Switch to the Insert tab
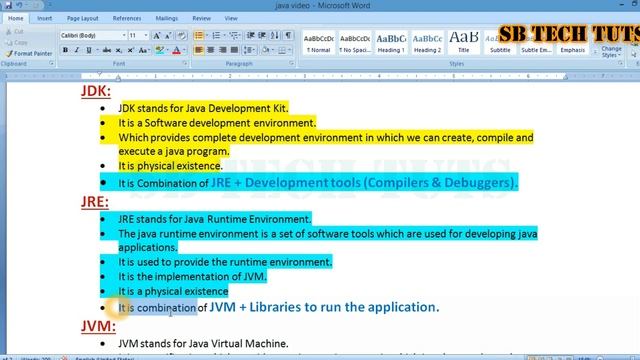 pos(44,18)
